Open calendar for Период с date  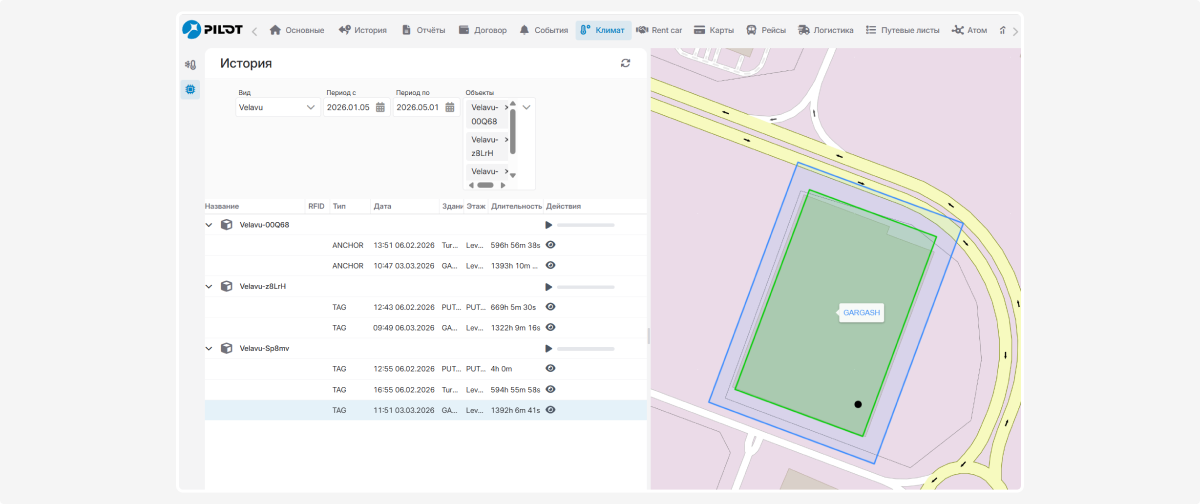(x=380, y=107)
